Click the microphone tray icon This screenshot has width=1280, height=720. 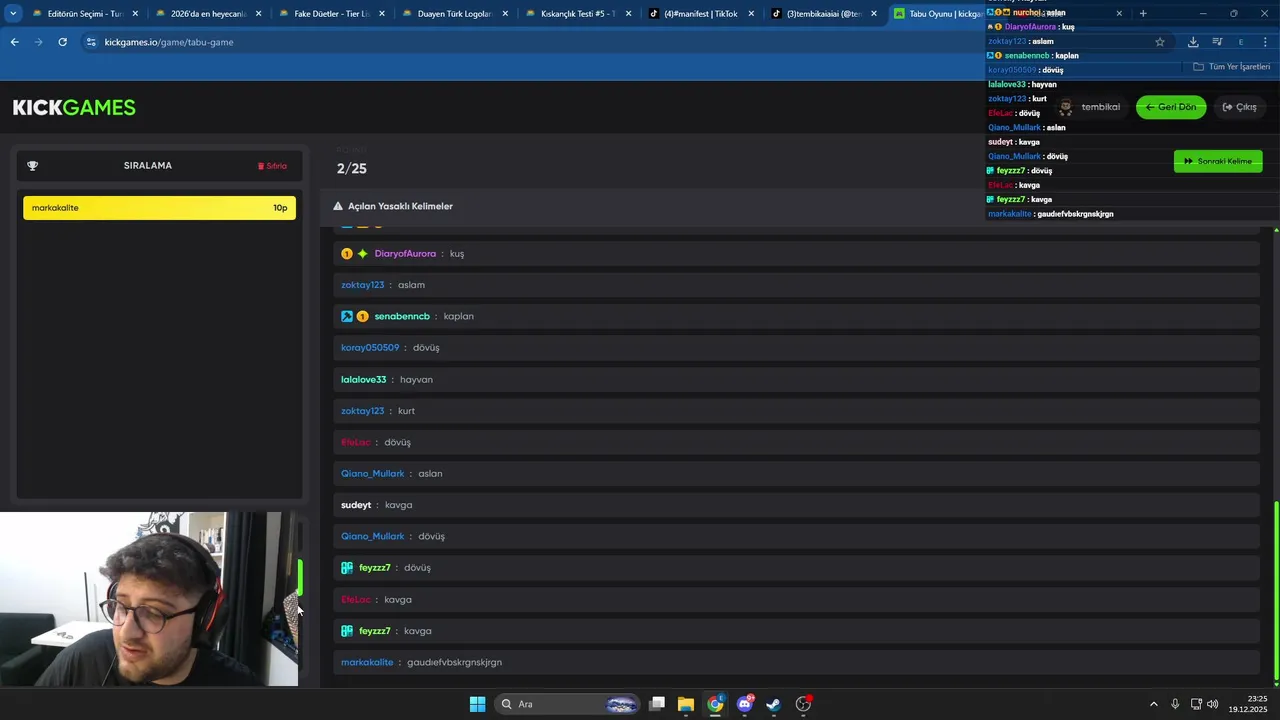(1175, 704)
